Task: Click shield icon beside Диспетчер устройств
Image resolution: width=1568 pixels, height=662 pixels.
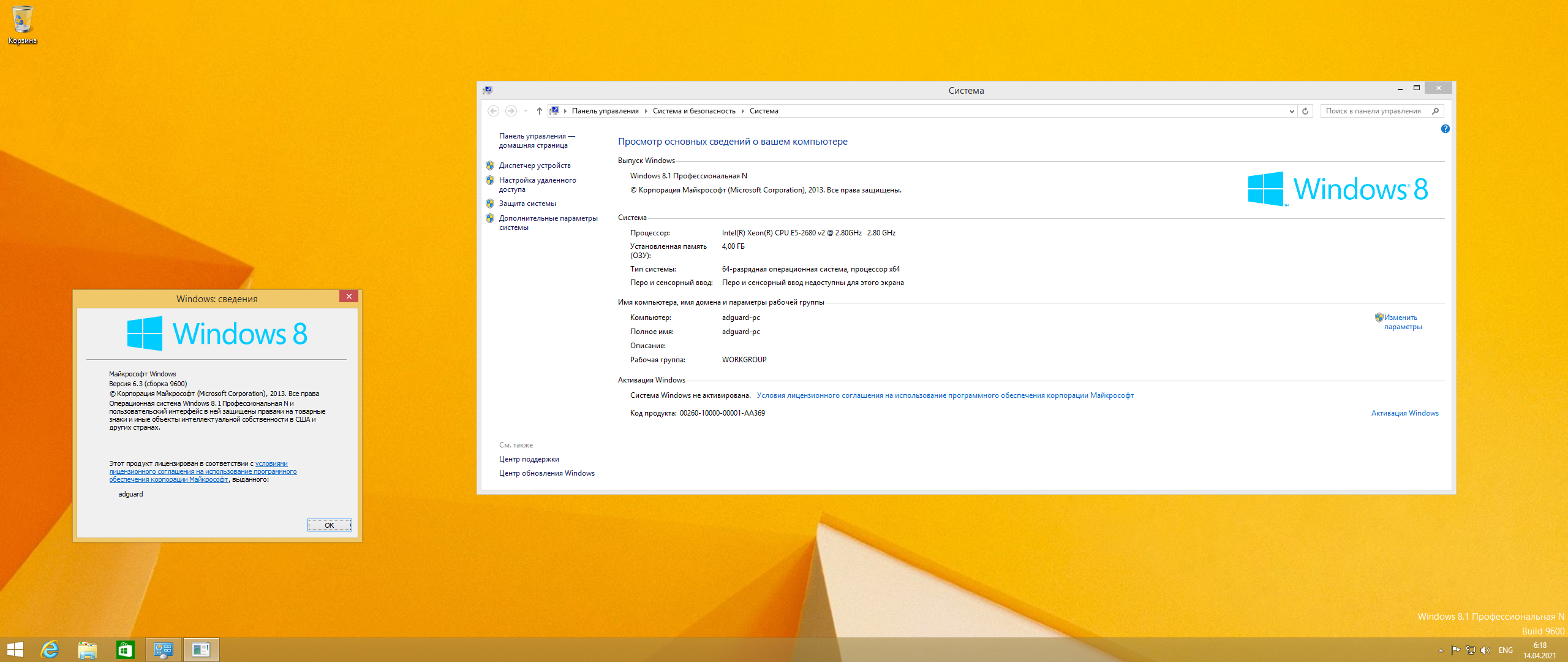Action: pos(490,165)
